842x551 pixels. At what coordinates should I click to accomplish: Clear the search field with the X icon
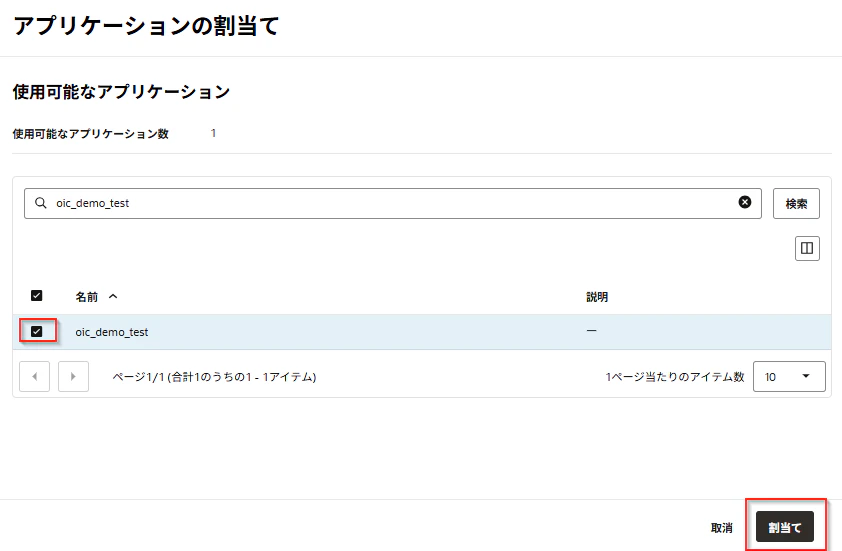(x=744, y=202)
